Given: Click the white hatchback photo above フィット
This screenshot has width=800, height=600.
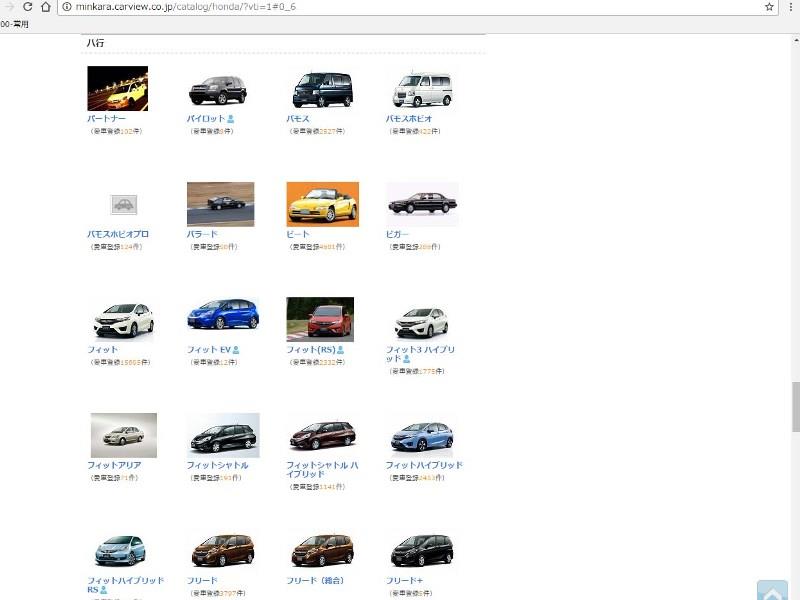Looking at the screenshot, I should 123,320.
